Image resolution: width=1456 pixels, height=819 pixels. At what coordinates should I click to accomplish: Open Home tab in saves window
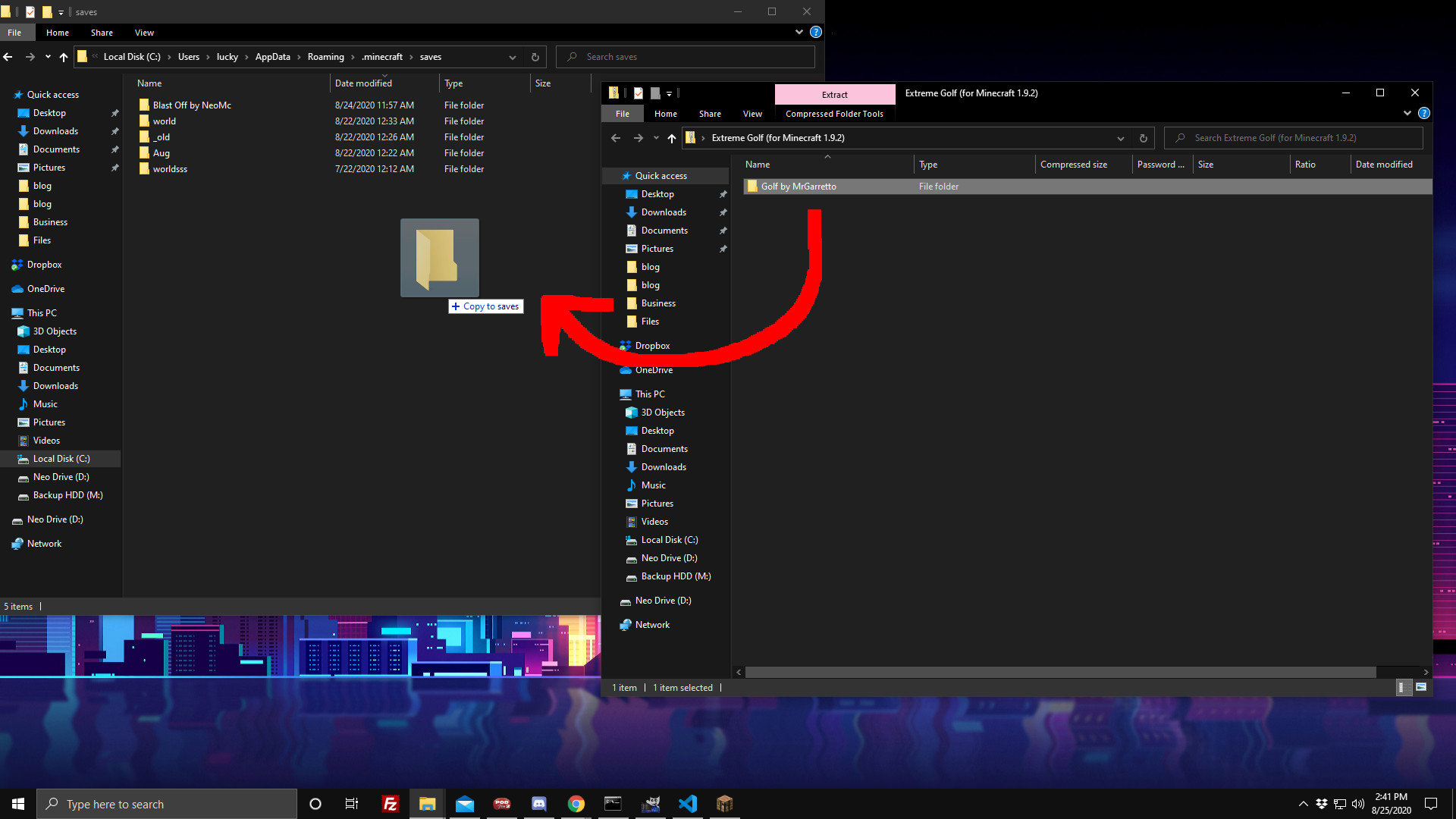pos(58,33)
